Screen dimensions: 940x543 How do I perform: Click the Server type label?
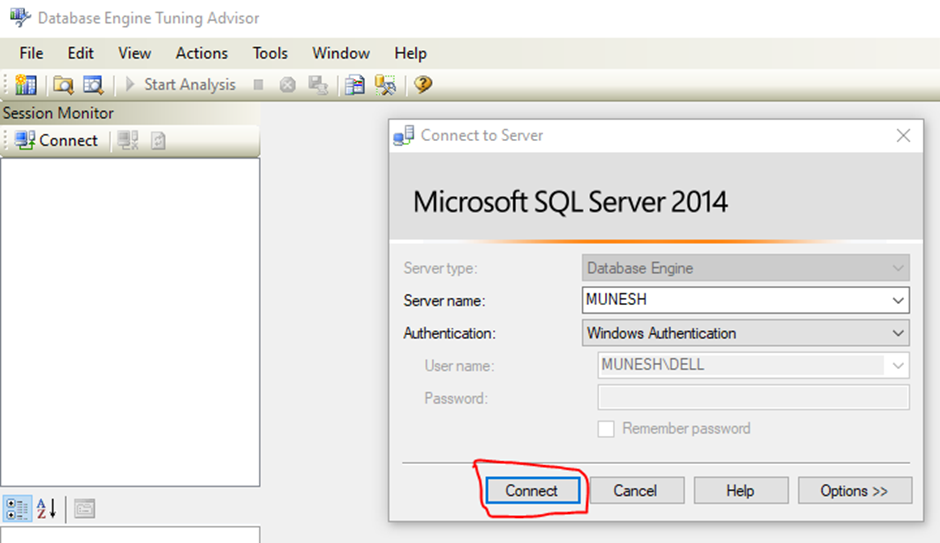441,269
